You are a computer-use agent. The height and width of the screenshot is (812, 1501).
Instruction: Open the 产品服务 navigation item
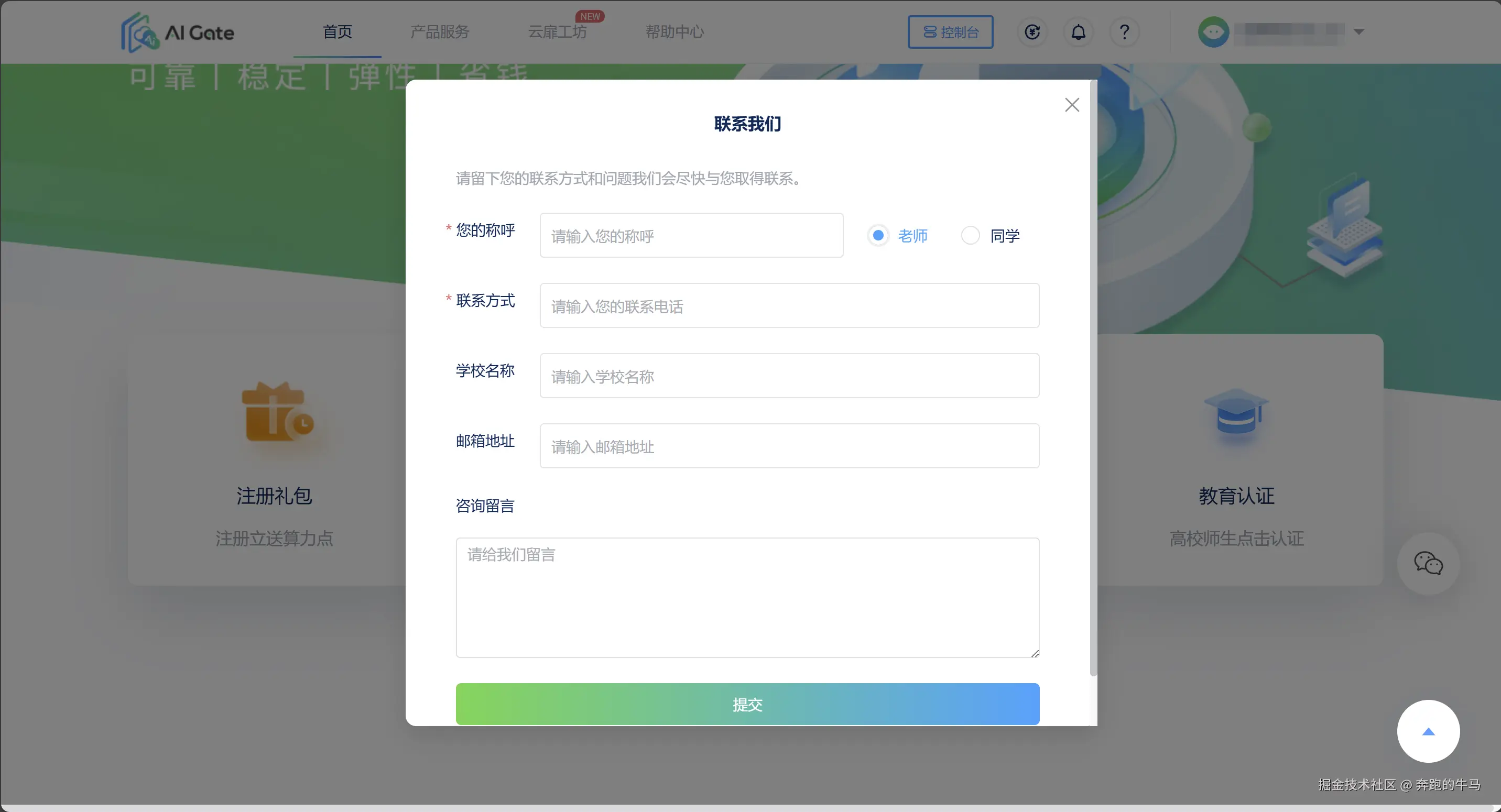tap(440, 32)
